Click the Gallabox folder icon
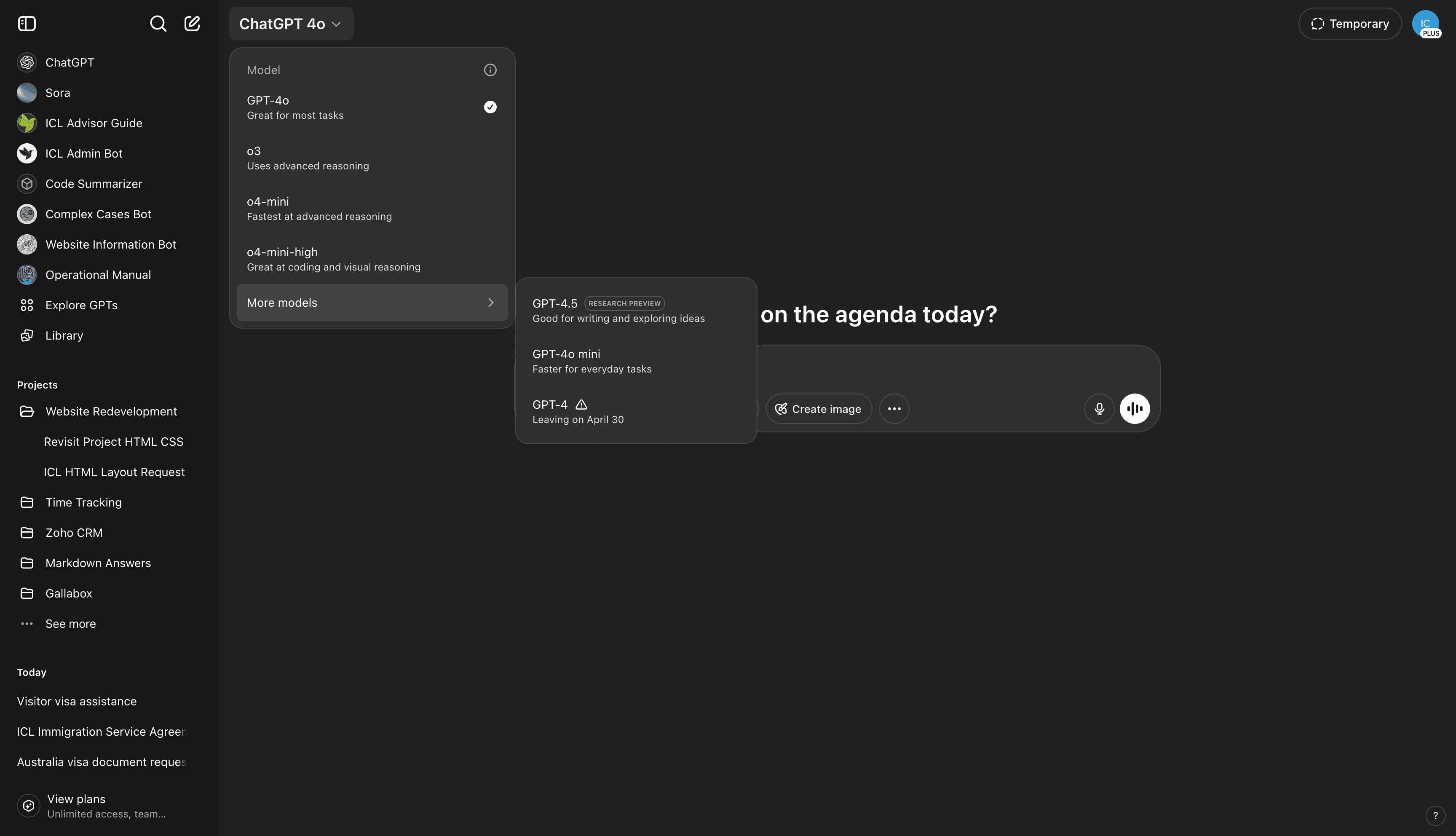1456x836 pixels. click(27, 594)
